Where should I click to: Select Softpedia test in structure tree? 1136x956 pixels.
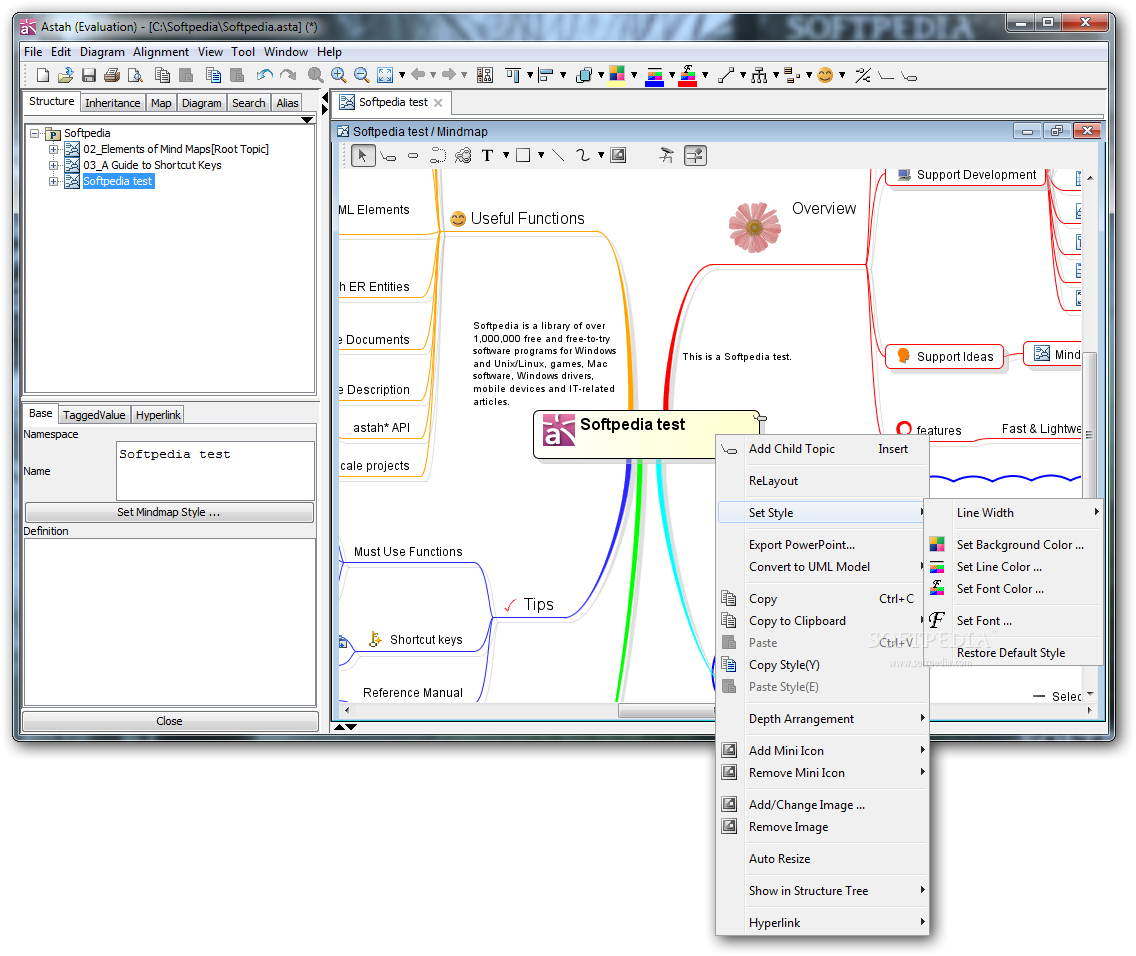point(117,181)
